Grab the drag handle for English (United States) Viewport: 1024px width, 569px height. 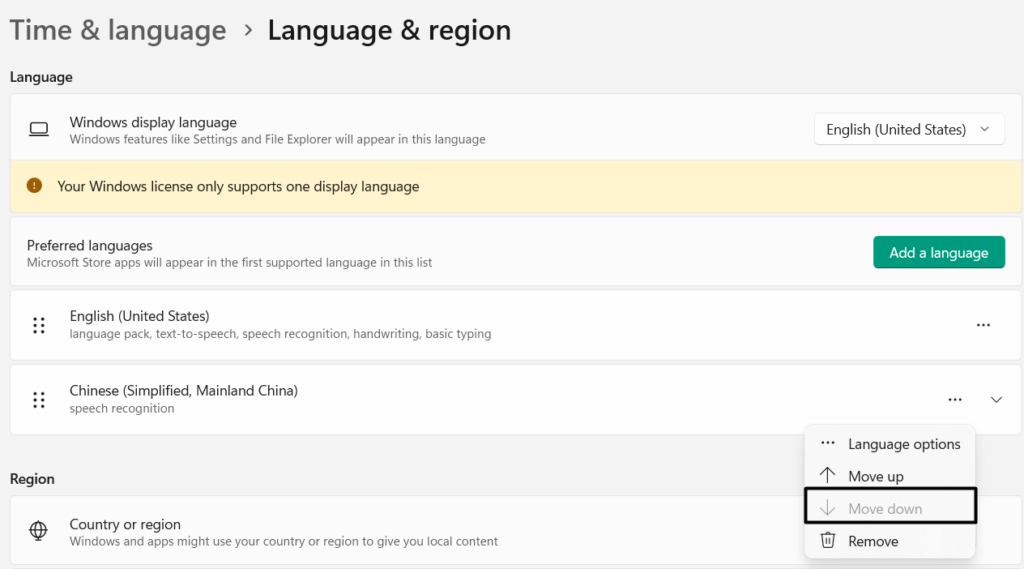39,325
